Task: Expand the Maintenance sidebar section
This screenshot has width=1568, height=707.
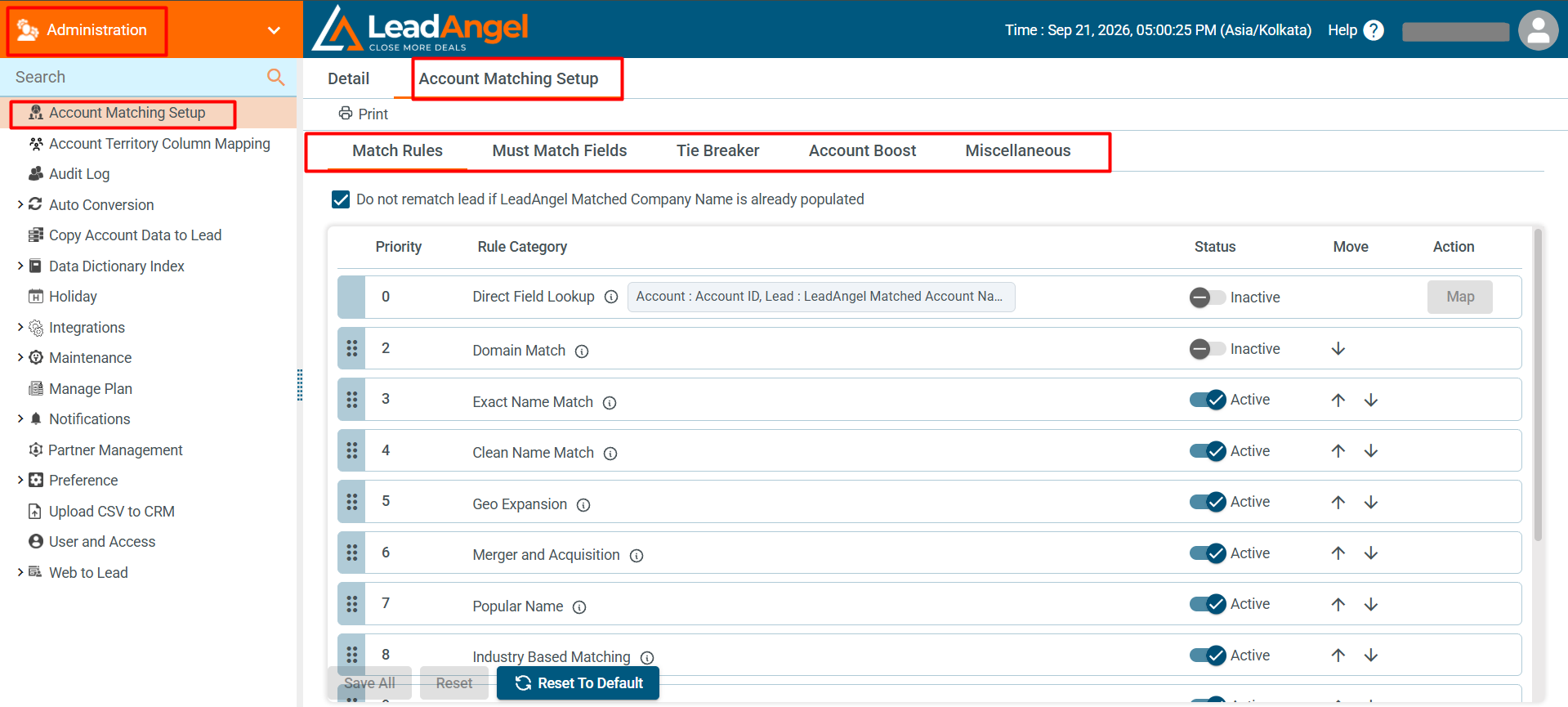Action: click(20, 357)
